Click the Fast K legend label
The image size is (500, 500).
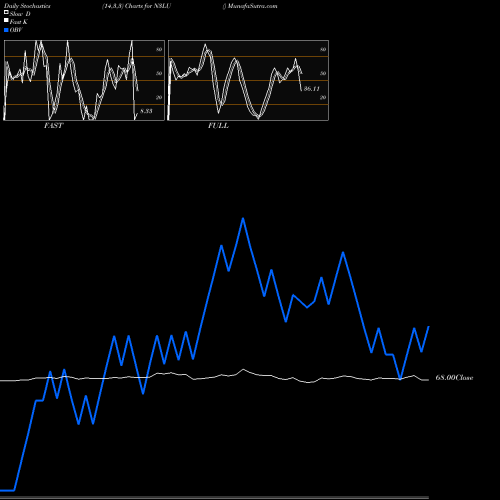click(19, 22)
